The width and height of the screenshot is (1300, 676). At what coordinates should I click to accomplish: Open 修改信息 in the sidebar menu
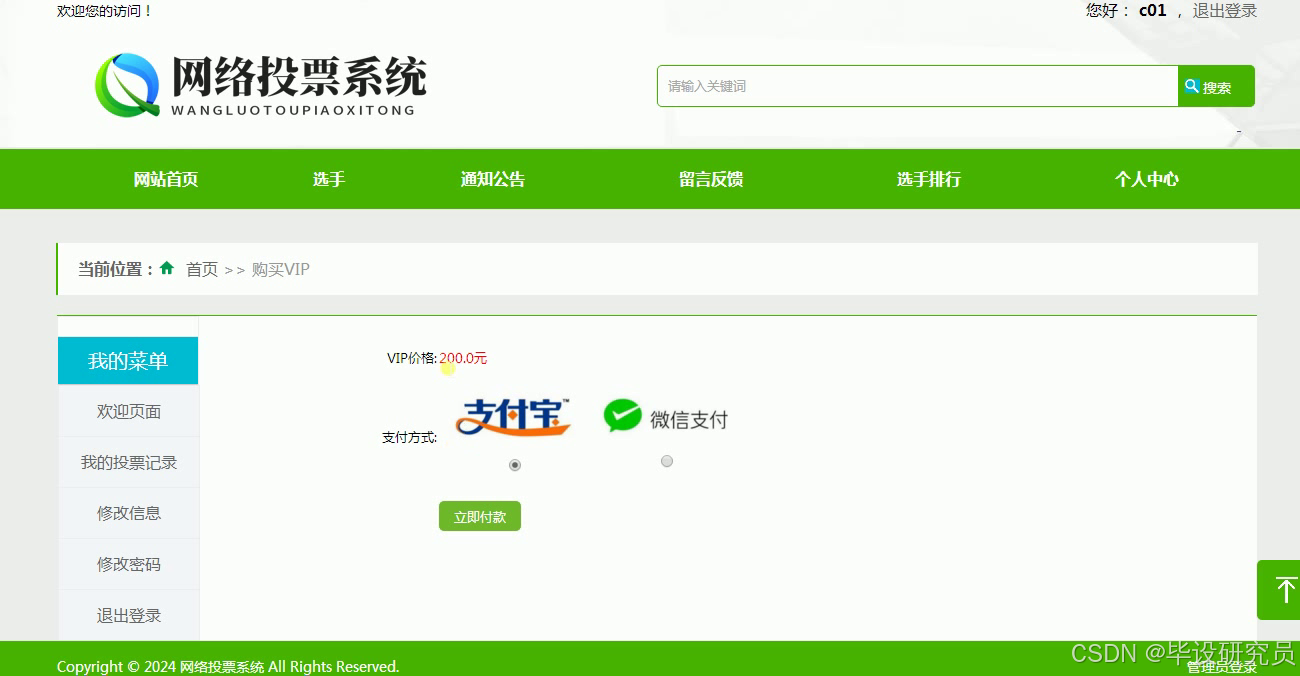[129, 513]
